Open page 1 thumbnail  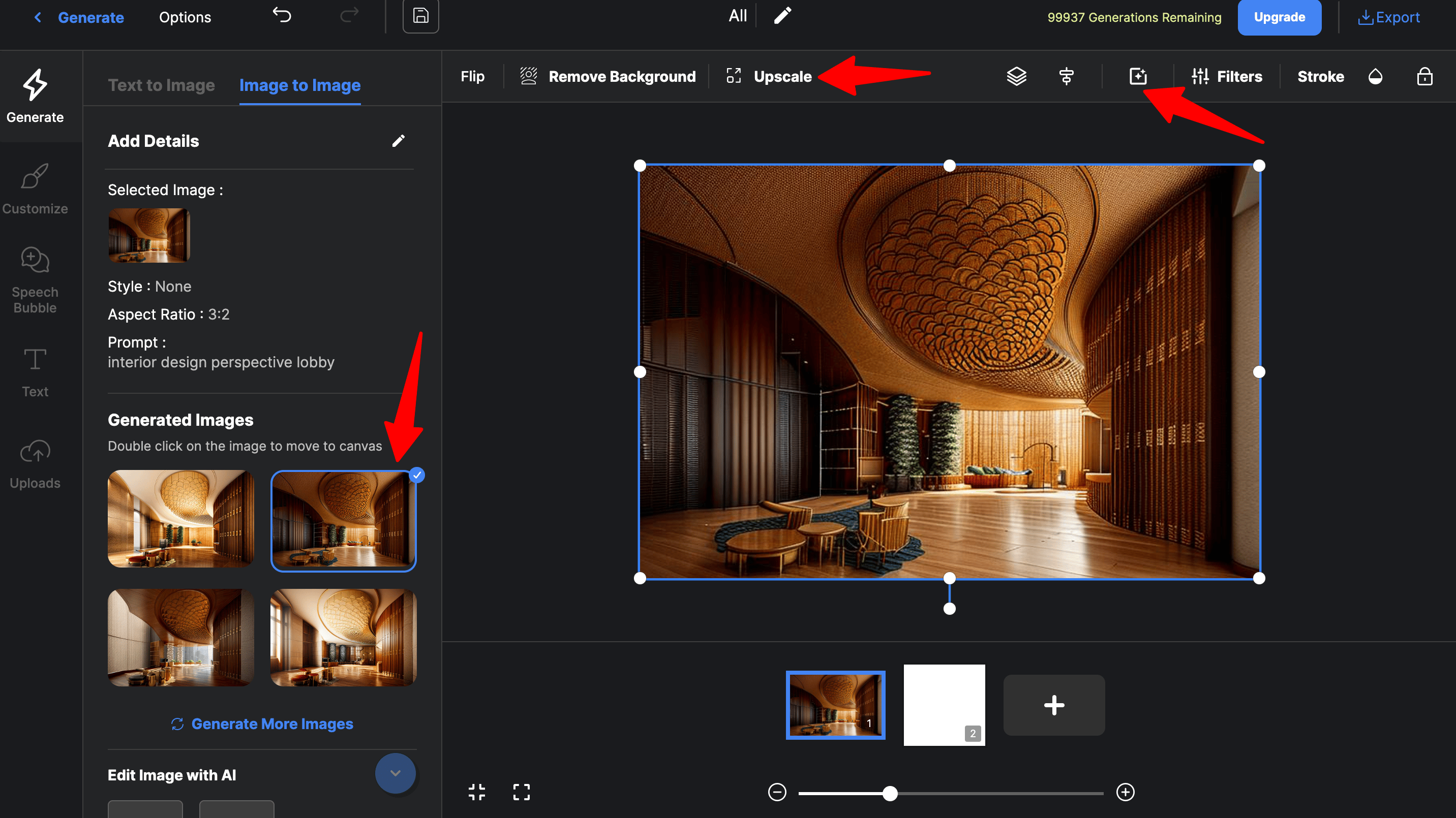click(835, 705)
